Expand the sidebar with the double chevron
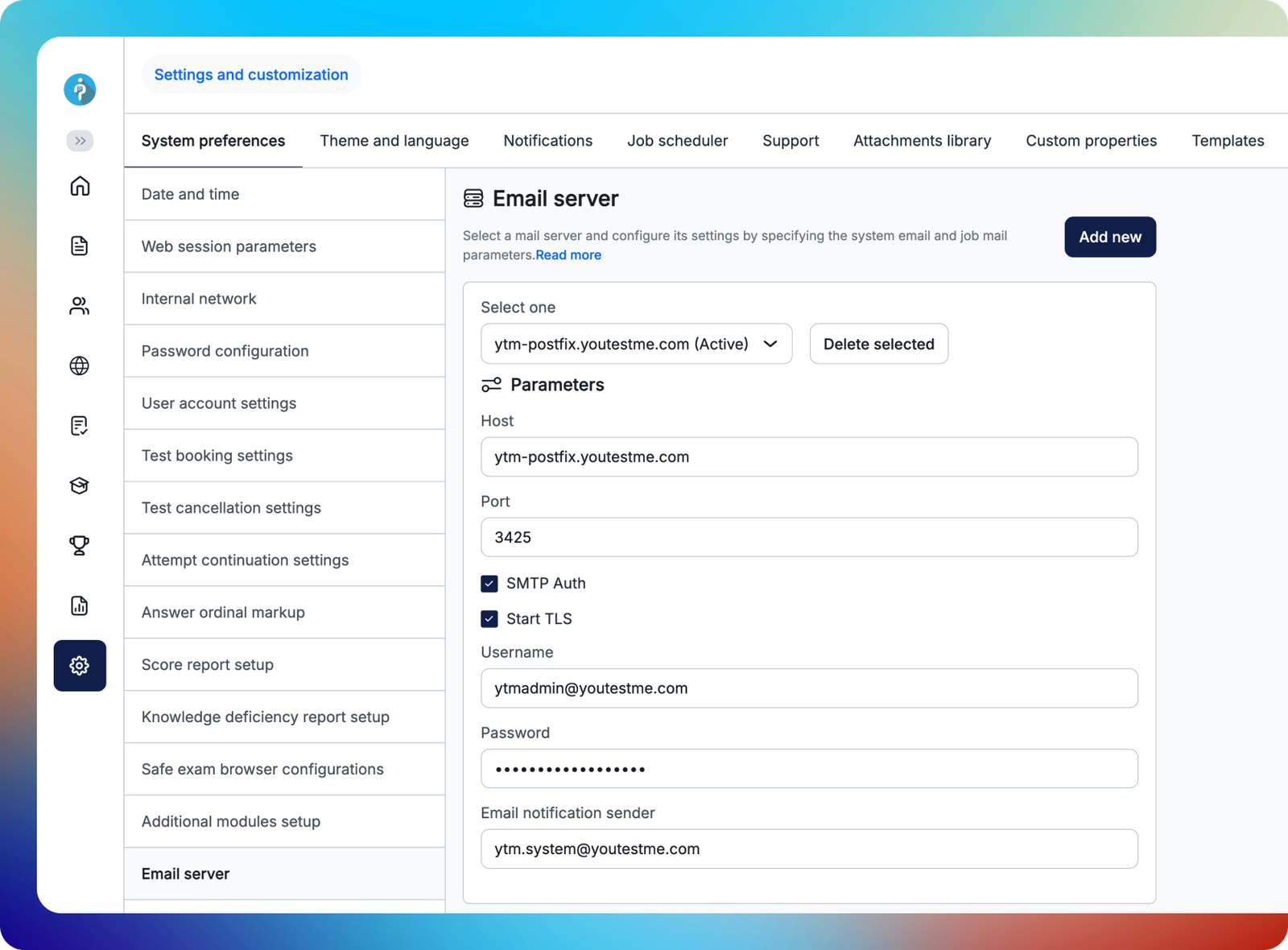The image size is (1288, 950). coord(80,141)
